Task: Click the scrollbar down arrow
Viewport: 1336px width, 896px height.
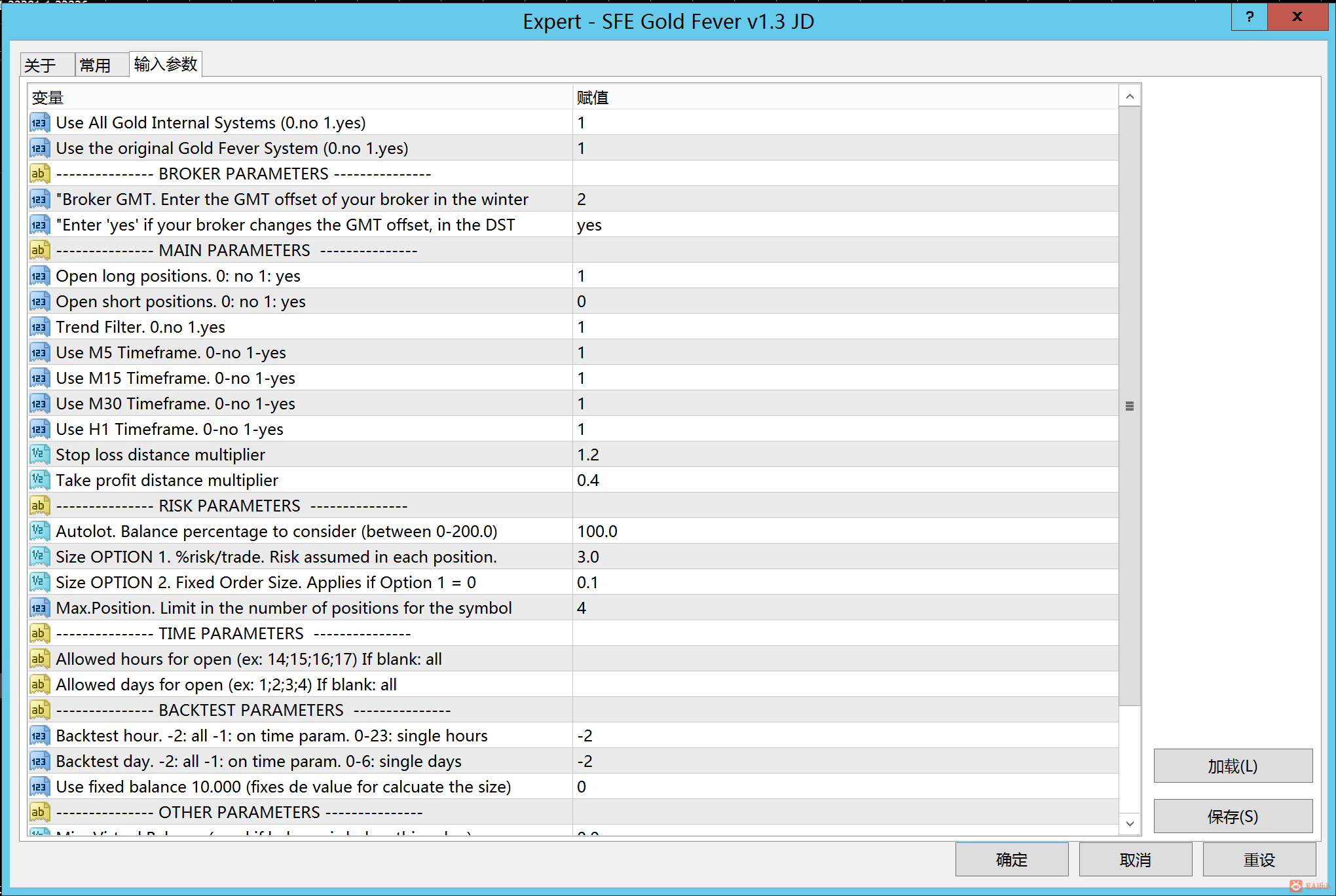Action: pyautogui.click(x=1130, y=823)
